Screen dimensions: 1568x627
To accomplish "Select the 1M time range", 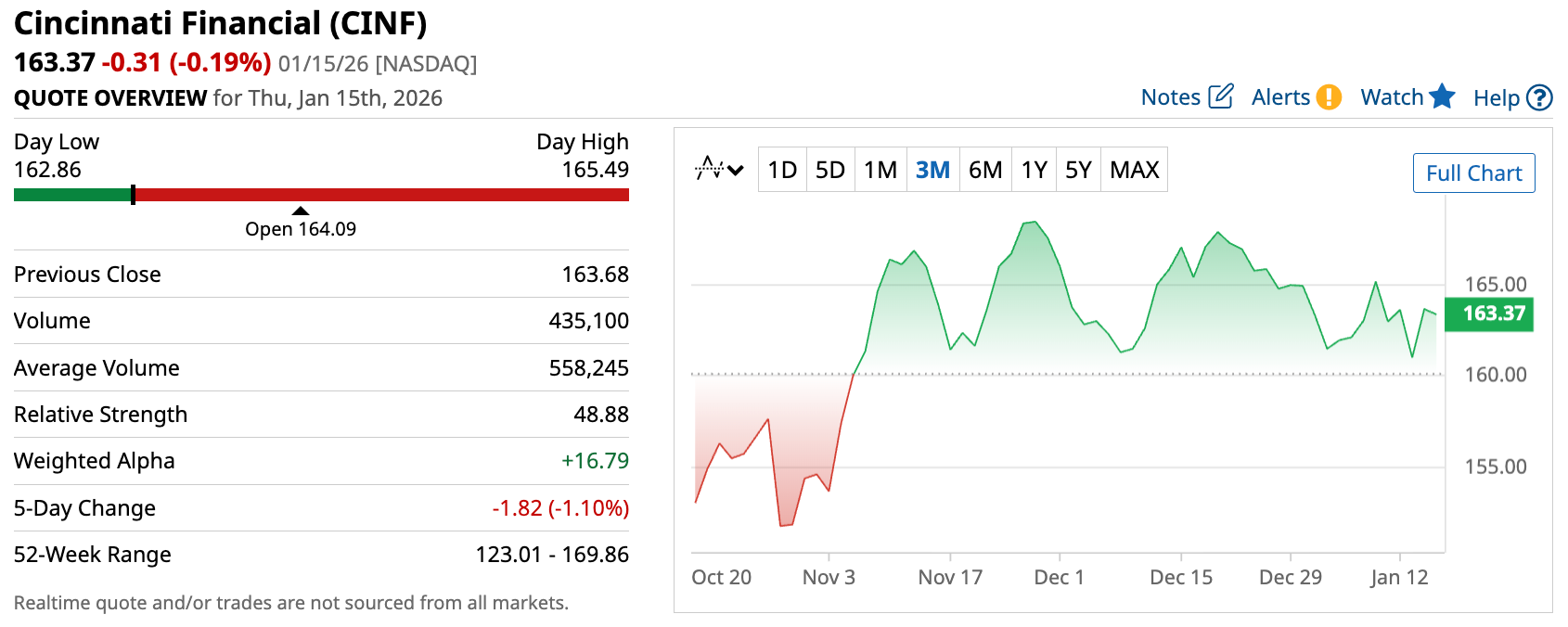I will coord(880,170).
